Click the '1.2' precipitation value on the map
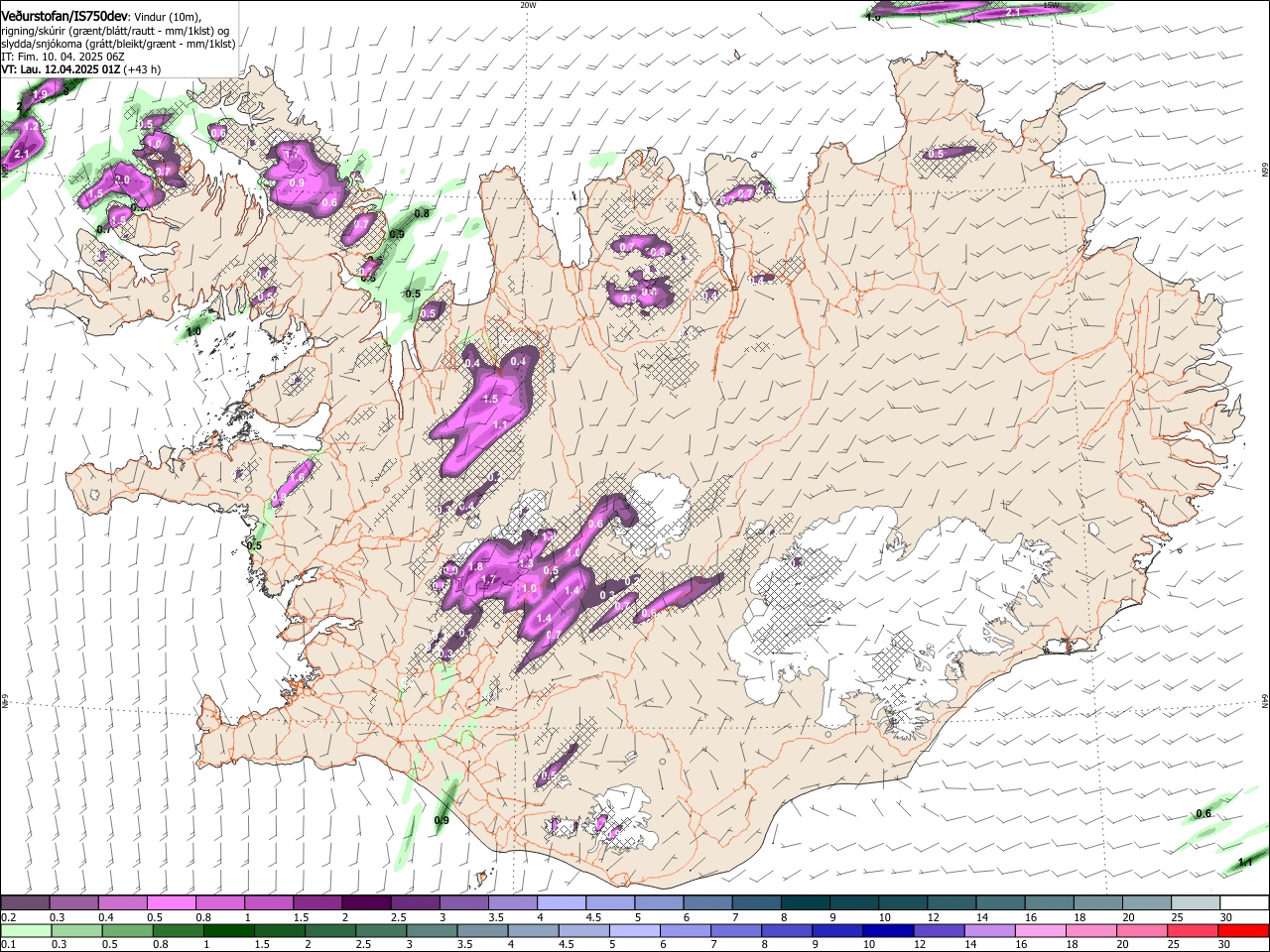The width and height of the screenshot is (1270, 952). point(31,127)
